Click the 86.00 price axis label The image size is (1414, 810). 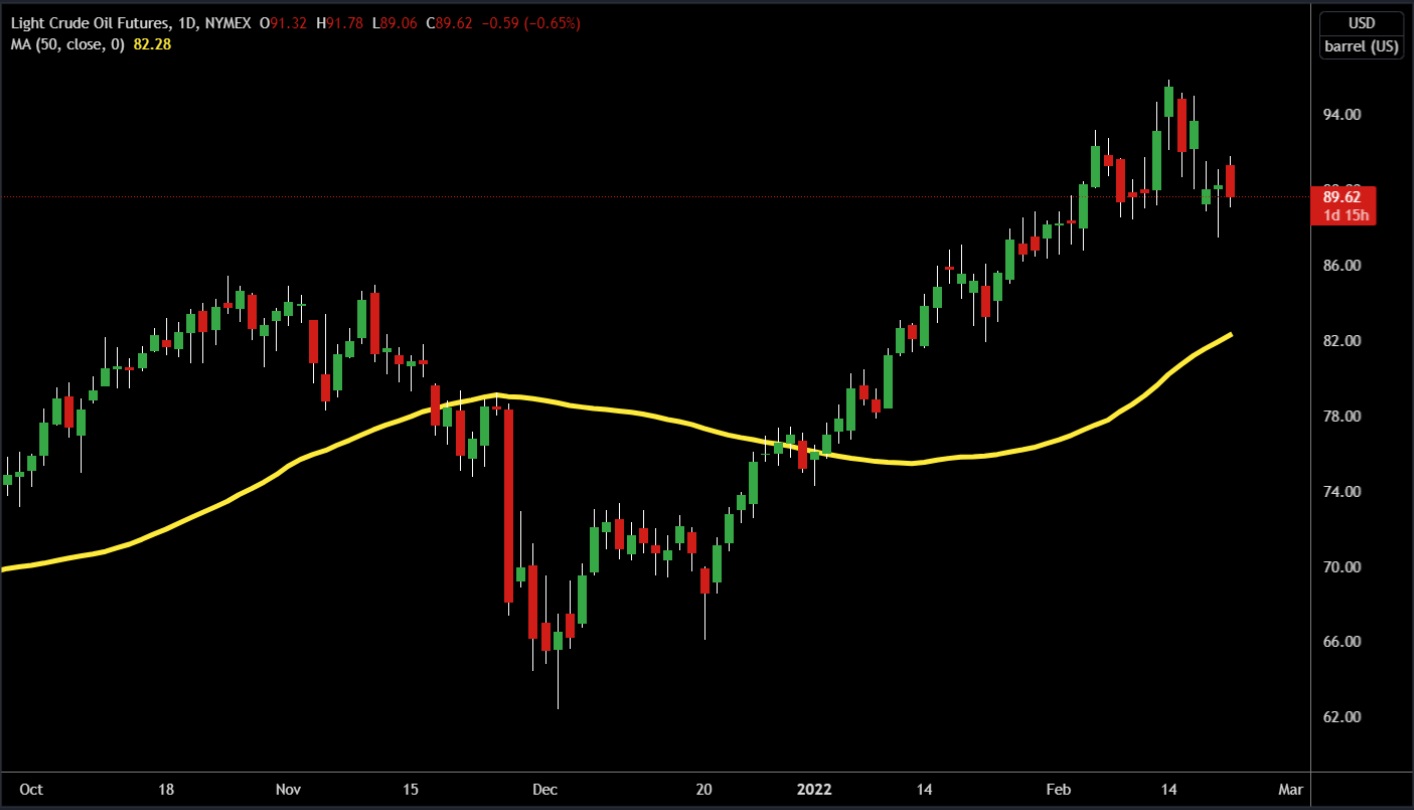click(x=1342, y=266)
